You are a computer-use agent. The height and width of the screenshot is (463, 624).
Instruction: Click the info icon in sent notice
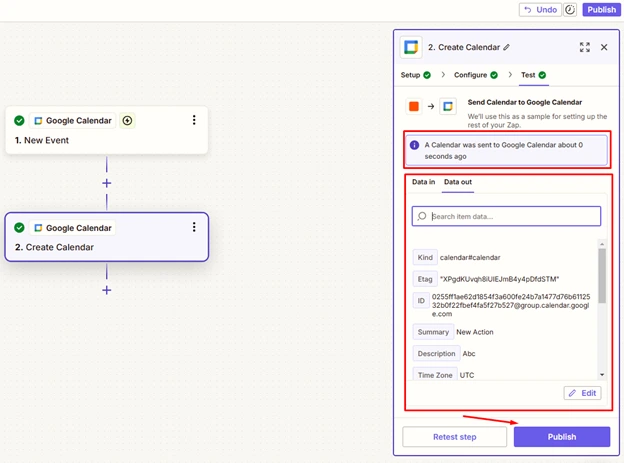(414, 145)
